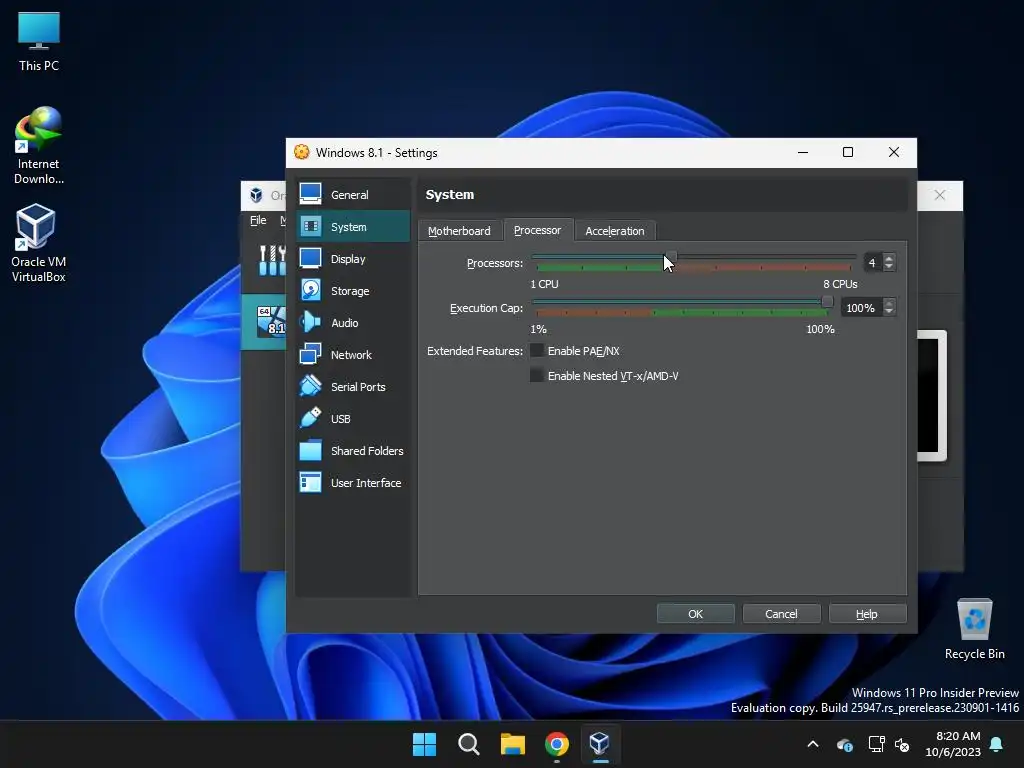The width and height of the screenshot is (1024, 768).
Task: Click the OneDrive cloud tray icon
Action: 844,744
